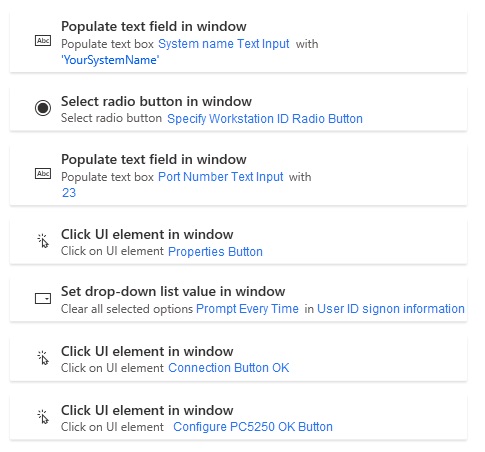Click the Abc icon of Port Number action
The height and width of the screenshot is (452, 485).
(43, 174)
